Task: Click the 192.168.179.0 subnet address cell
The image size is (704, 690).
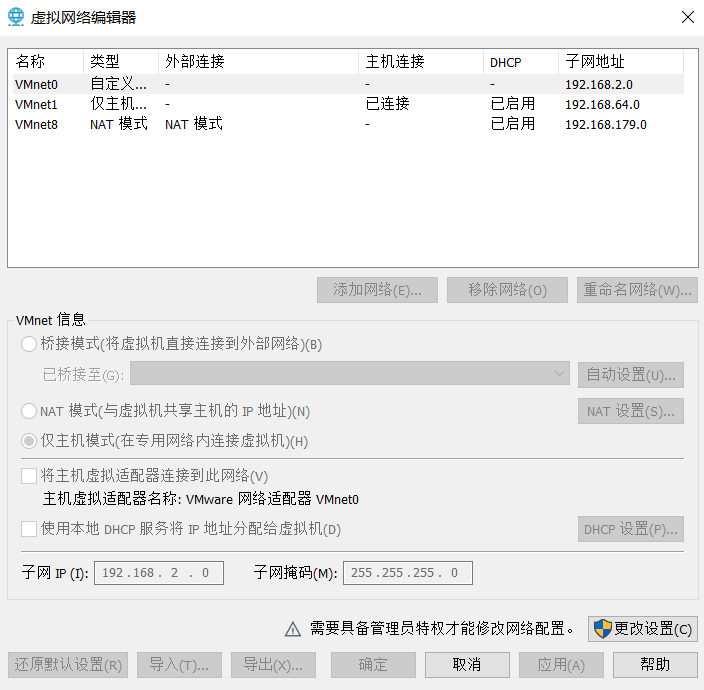Action: [606, 124]
